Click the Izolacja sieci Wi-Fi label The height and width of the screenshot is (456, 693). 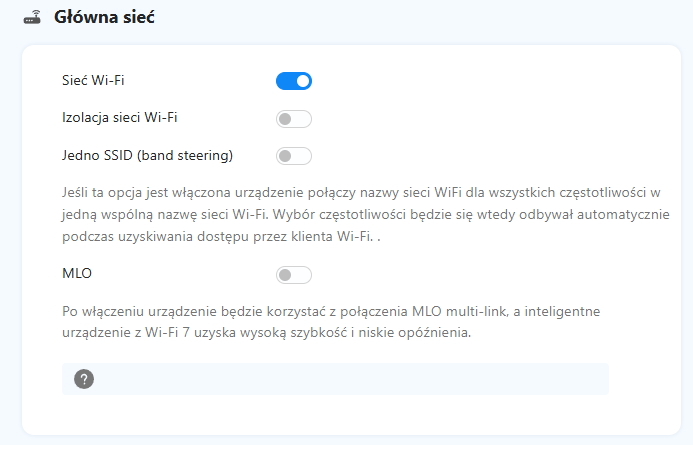point(120,118)
